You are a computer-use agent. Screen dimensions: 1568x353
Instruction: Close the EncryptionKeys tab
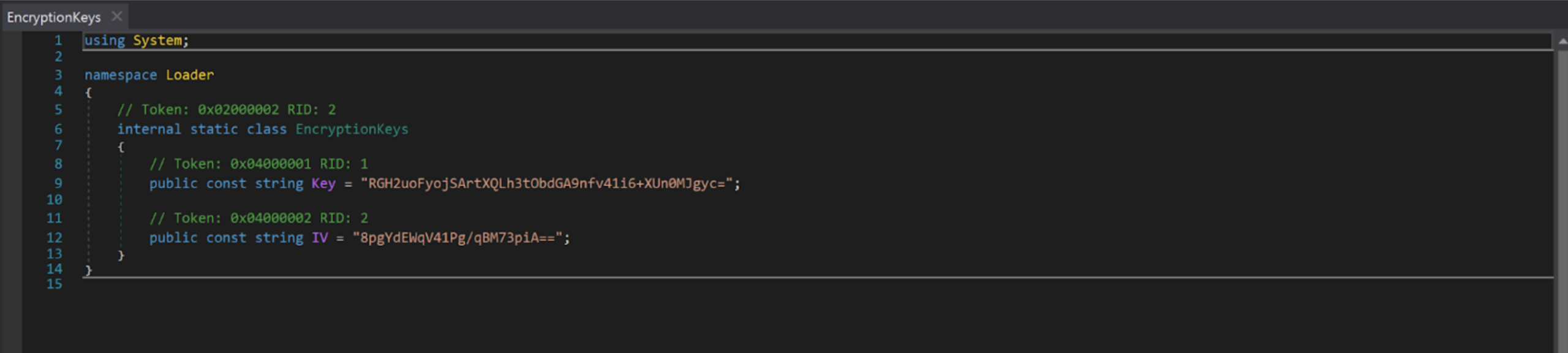coord(116,17)
